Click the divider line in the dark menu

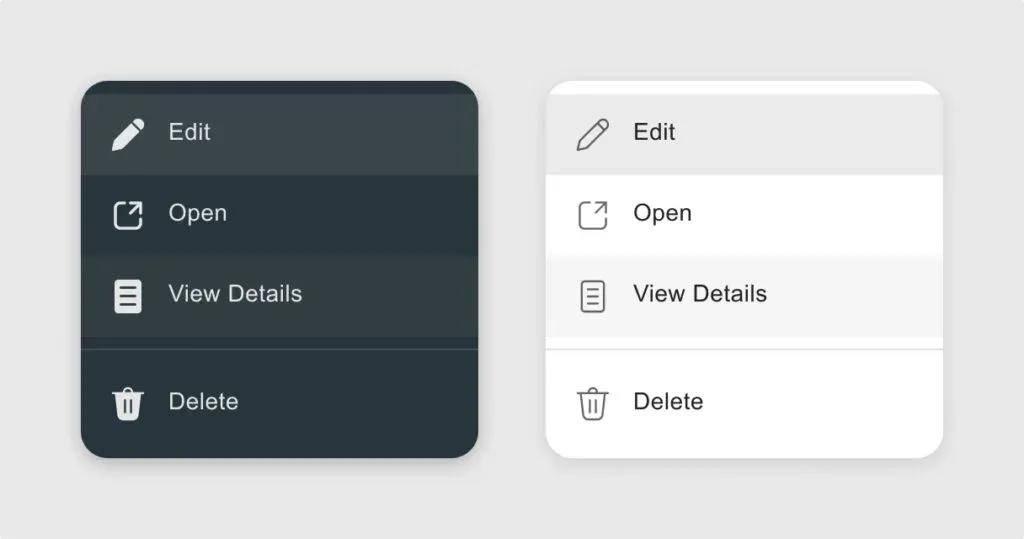point(279,349)
